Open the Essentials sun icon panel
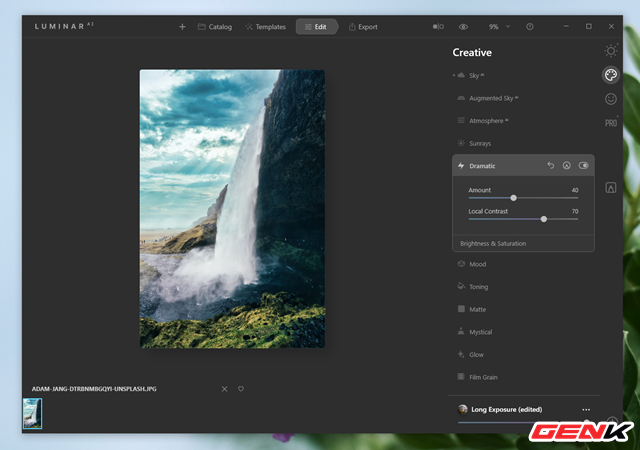The image size is (640, 450). click(611, 51)
